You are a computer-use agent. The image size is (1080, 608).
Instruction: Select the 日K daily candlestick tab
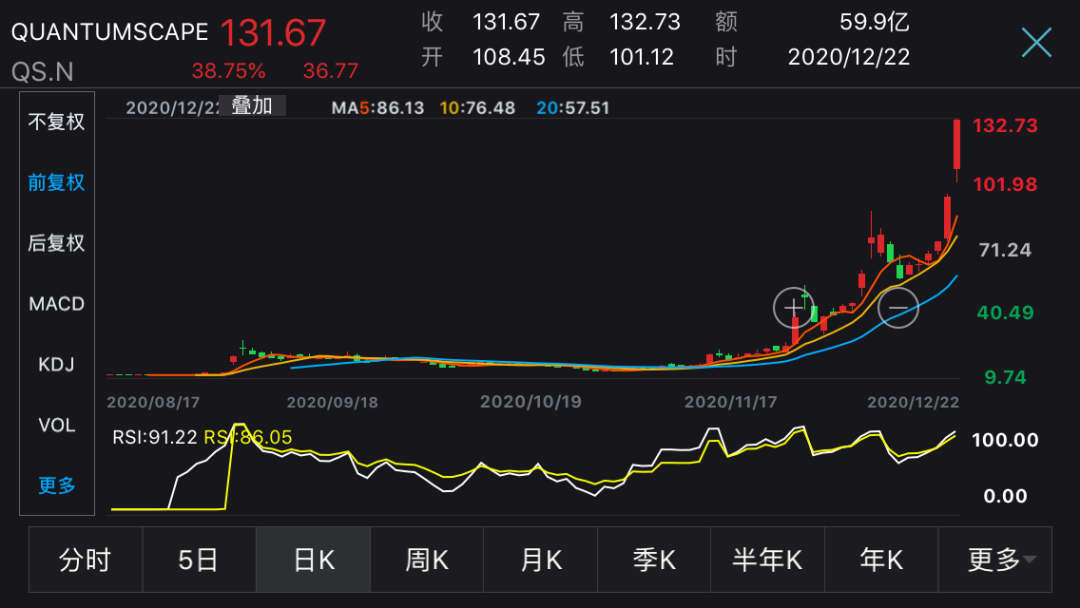coord(313,560)
